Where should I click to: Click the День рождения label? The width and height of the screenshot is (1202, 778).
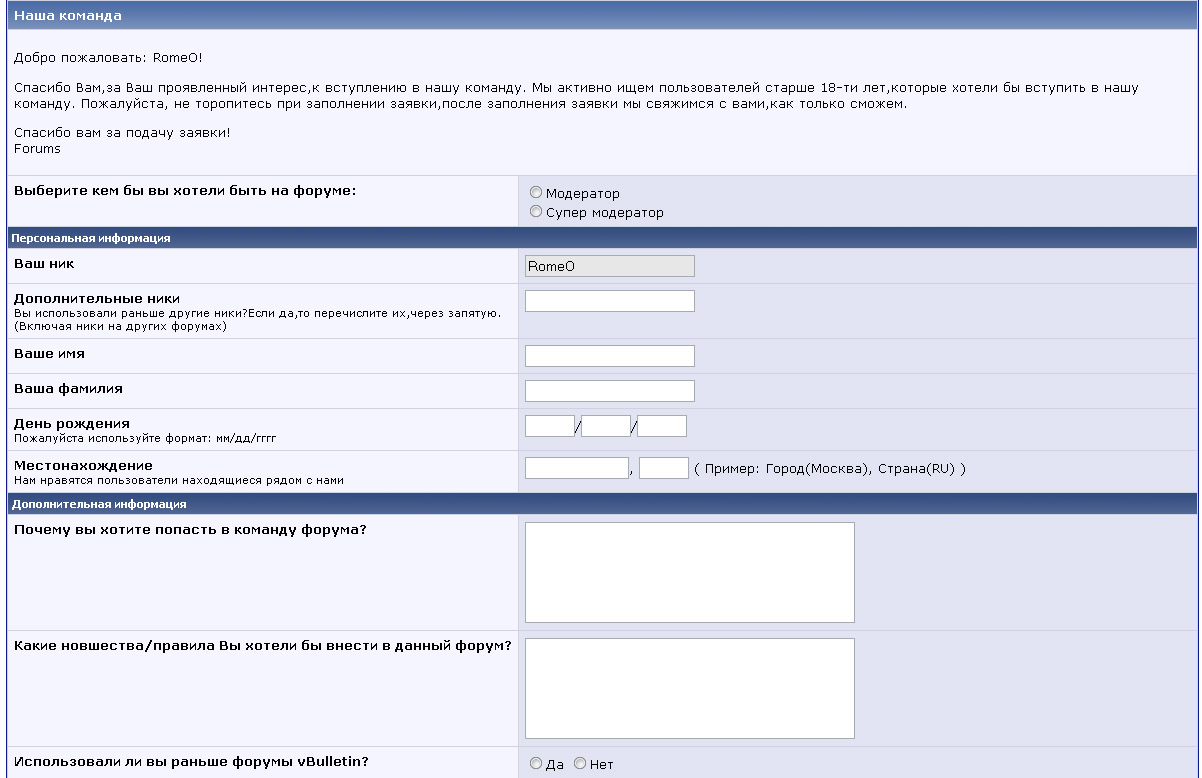point(72,423)
